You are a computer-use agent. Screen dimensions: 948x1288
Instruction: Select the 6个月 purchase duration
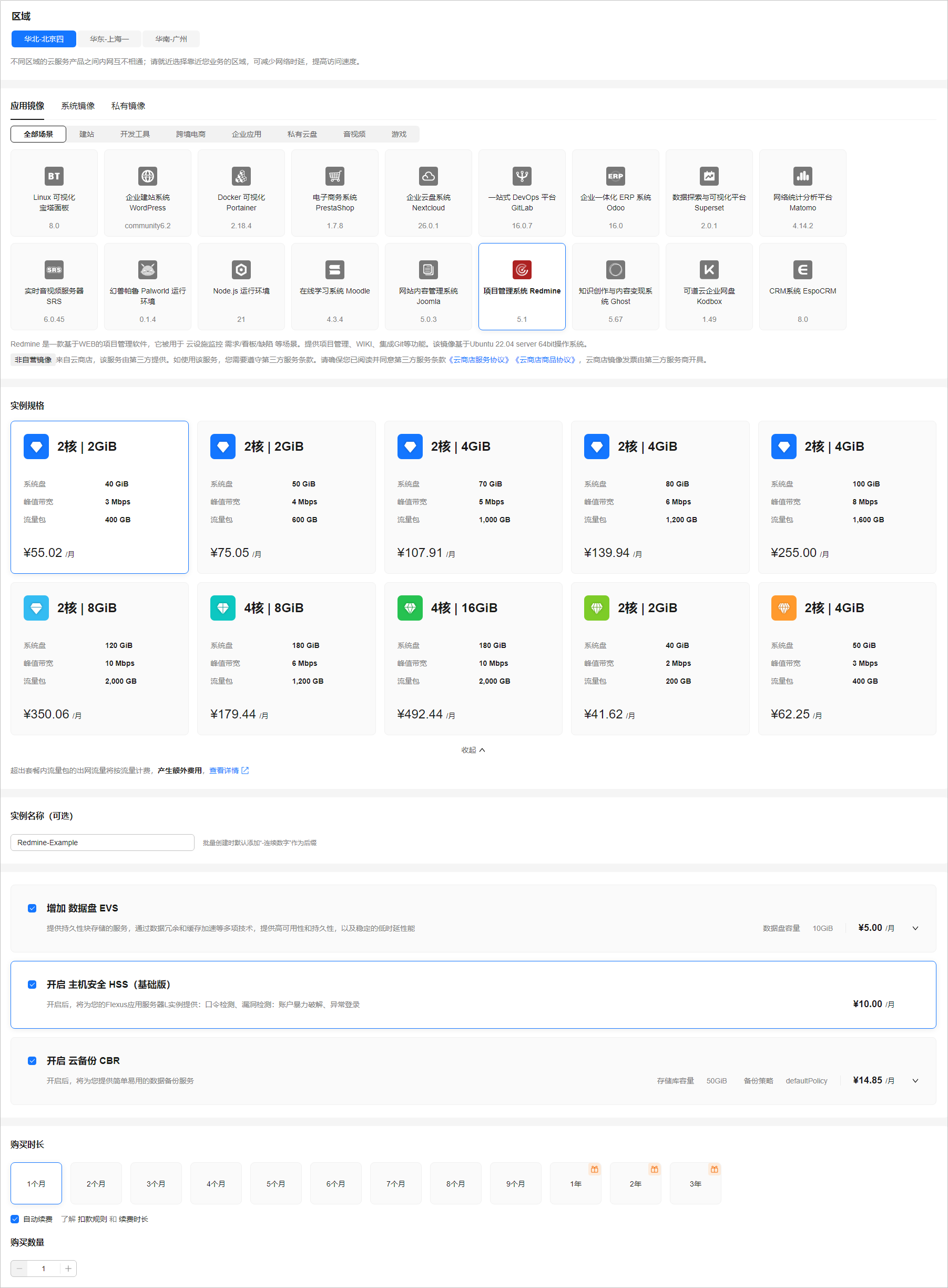(x=335, y=1183)
